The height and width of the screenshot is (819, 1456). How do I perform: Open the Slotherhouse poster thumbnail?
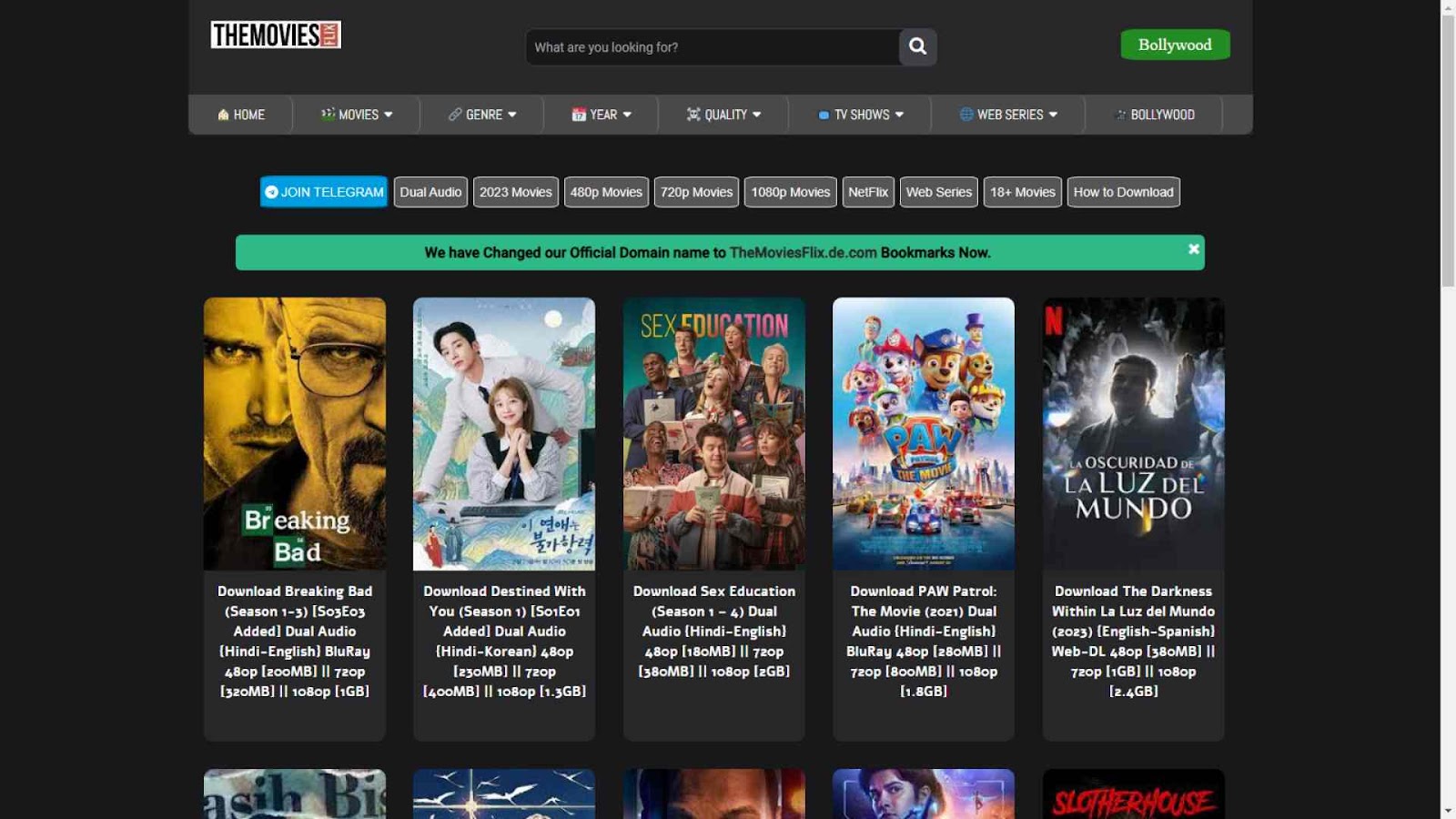coord(1134,794)
